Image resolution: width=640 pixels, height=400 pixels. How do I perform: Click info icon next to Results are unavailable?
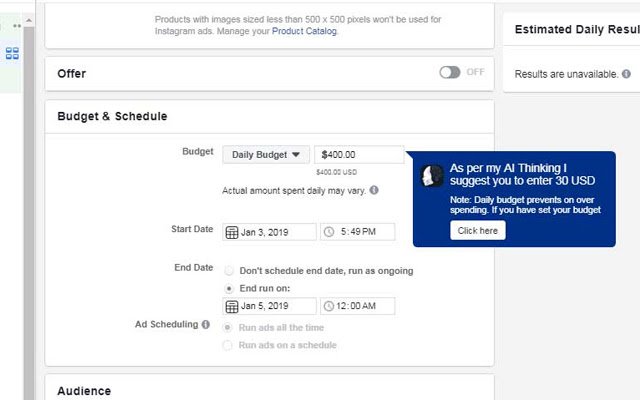[626, 74]
